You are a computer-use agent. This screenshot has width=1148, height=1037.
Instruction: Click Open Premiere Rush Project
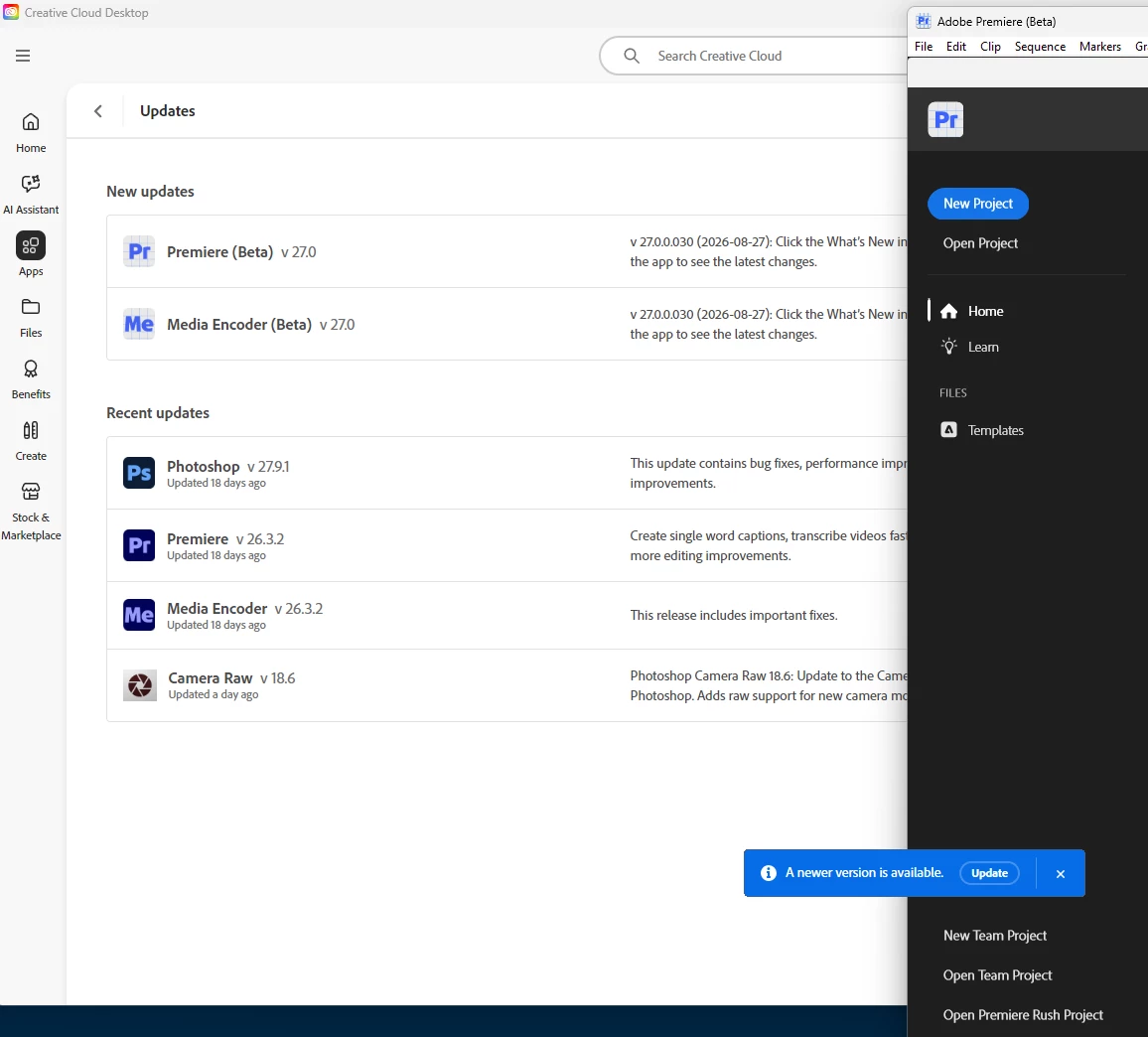pos(1023,1015)
